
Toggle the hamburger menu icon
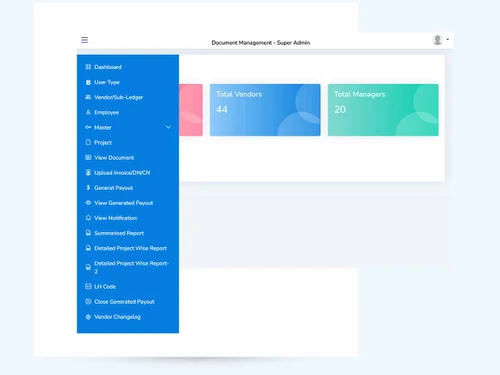pyautogui.click(x=84, y=40)
